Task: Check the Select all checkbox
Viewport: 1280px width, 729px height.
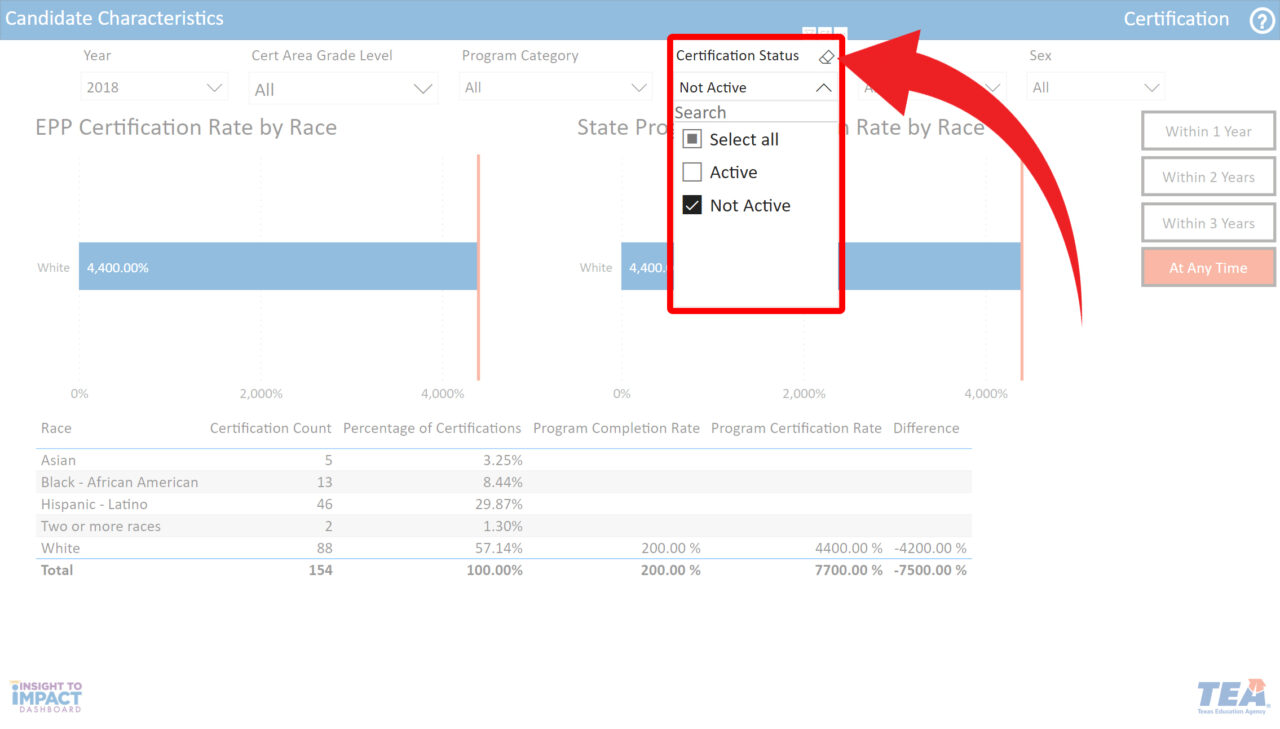Action: pos(692,140)
